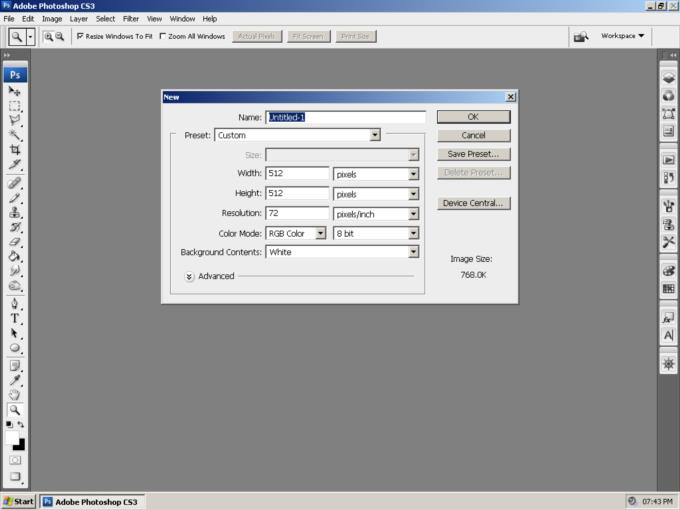Click the Height value field
Screen dimensions: 680x510
point(297,193)
